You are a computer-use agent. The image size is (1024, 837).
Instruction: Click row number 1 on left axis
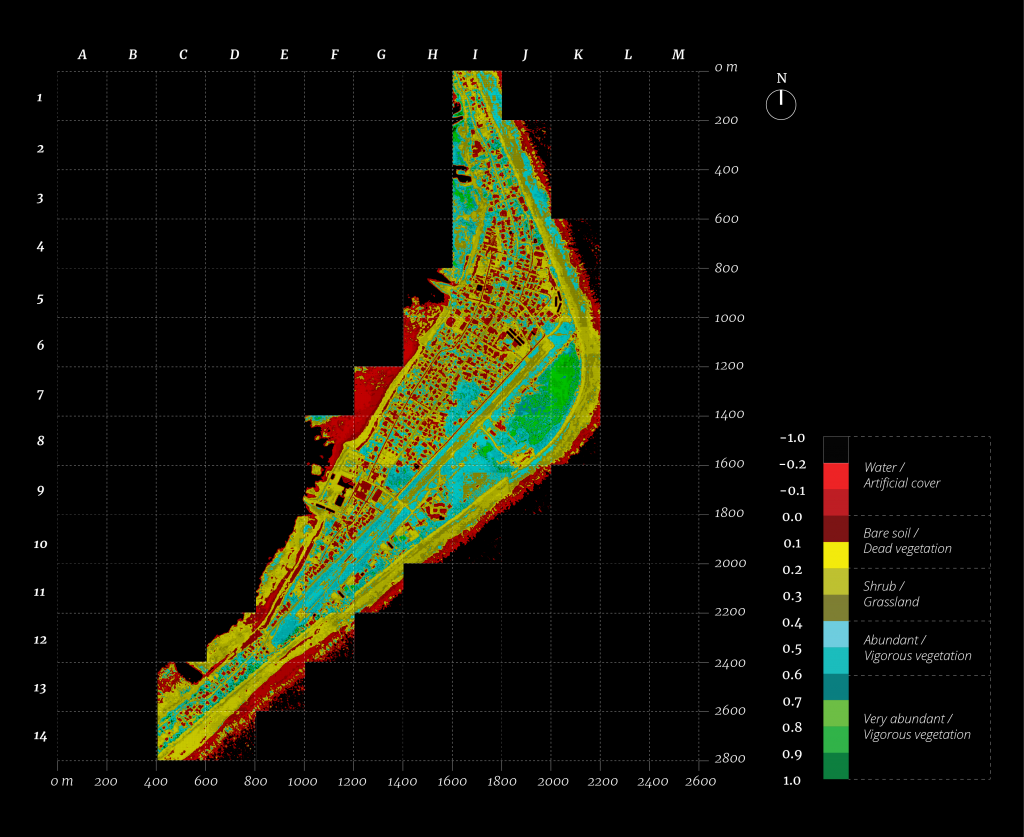pos(40,98)
